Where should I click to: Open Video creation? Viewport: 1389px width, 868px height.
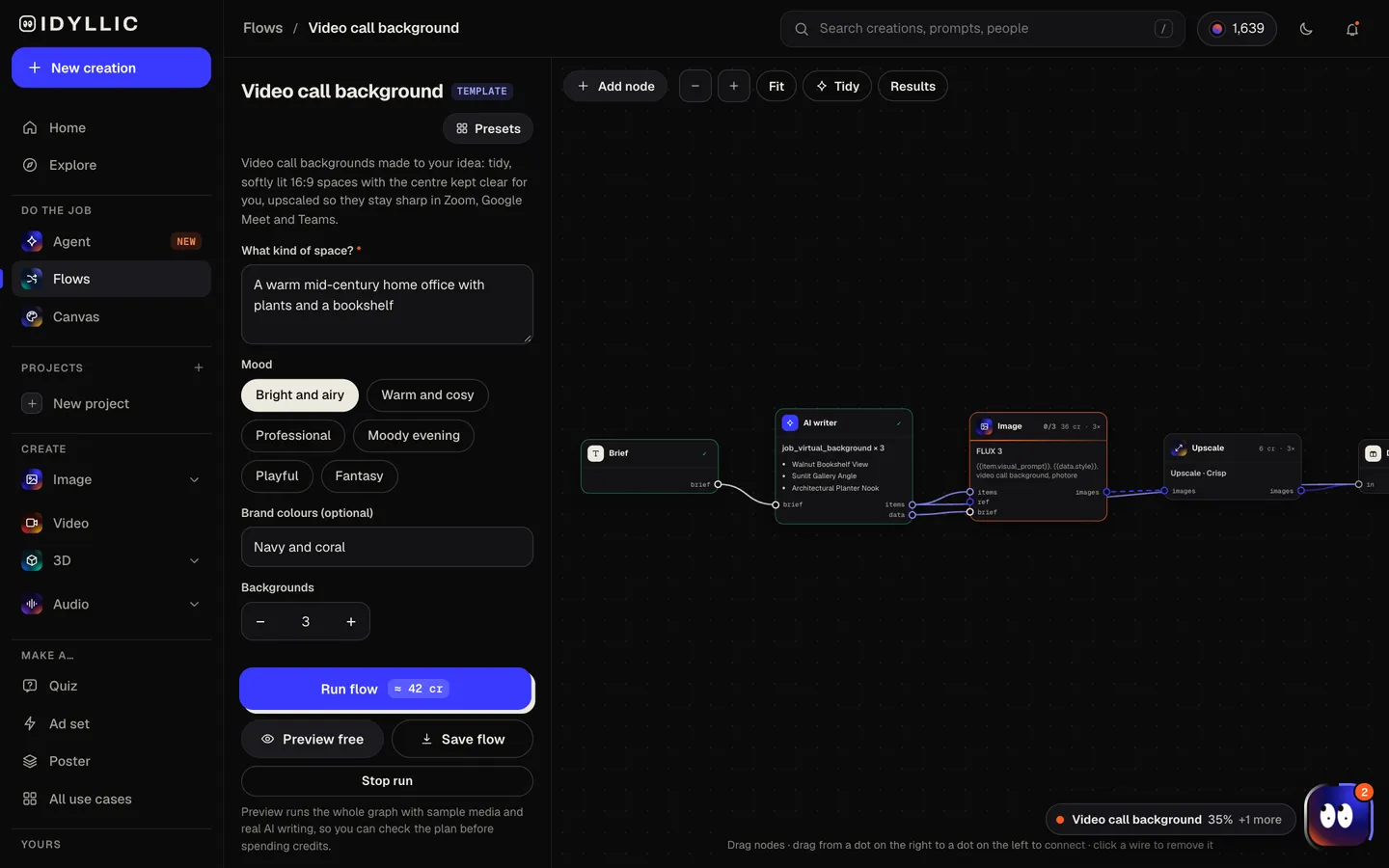[x=111, y=523]
